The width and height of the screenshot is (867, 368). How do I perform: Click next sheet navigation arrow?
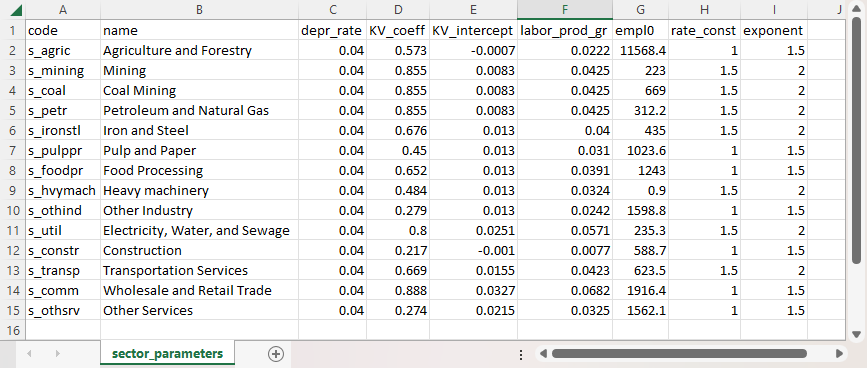click(57, 354)
